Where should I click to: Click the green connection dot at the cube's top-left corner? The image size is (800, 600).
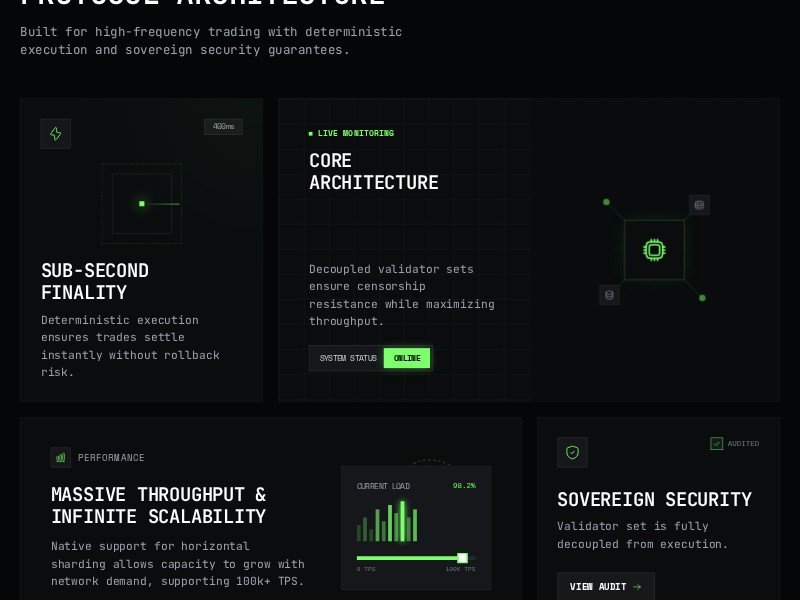[x=606, y=202]
